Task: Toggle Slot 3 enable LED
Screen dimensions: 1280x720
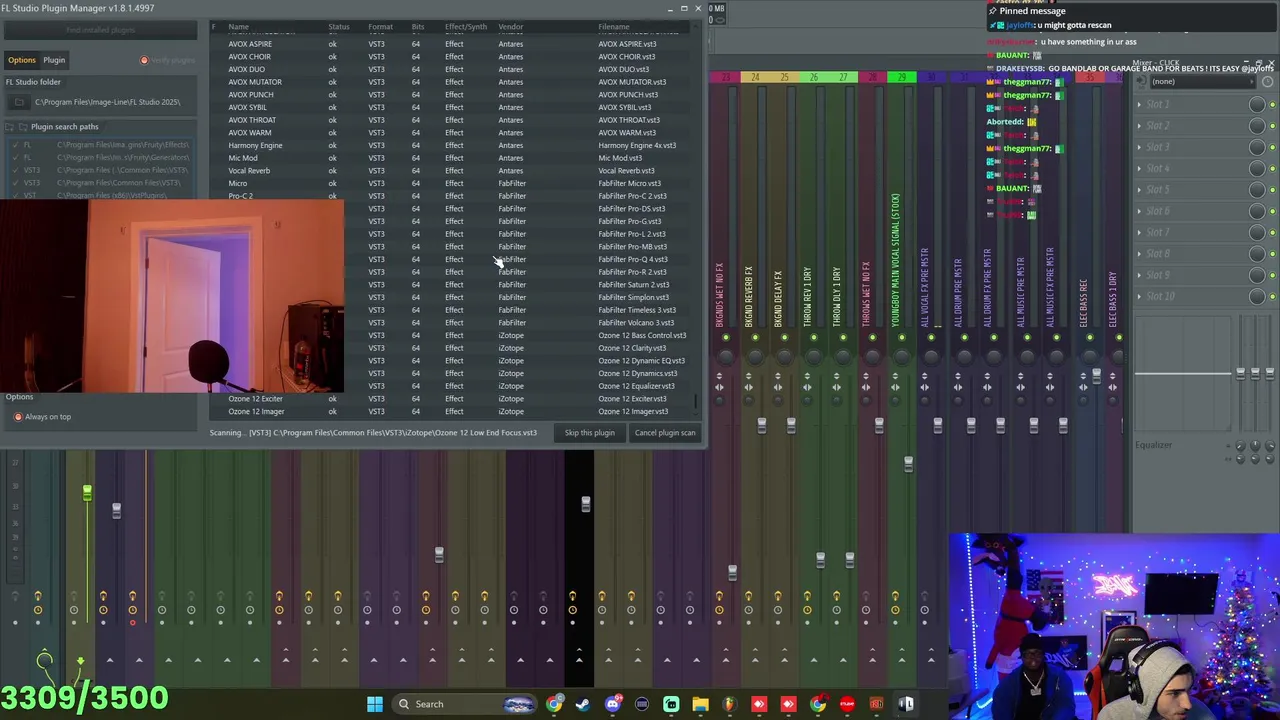Action: 1272,147
